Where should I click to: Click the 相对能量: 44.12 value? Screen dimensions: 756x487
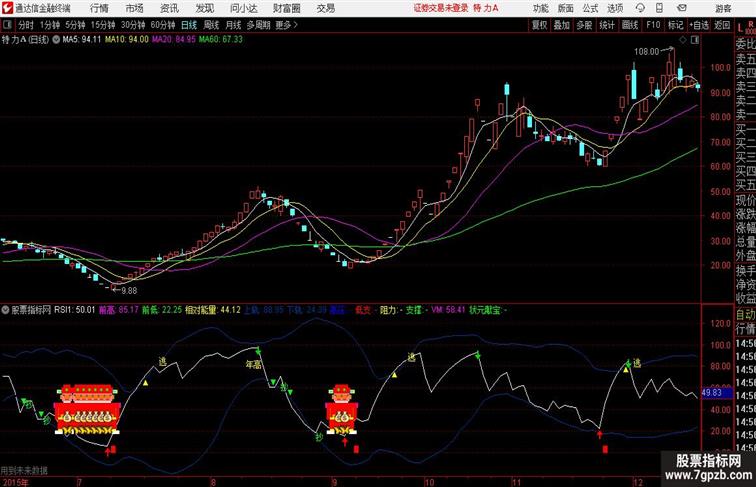click(x=213, y=310)
